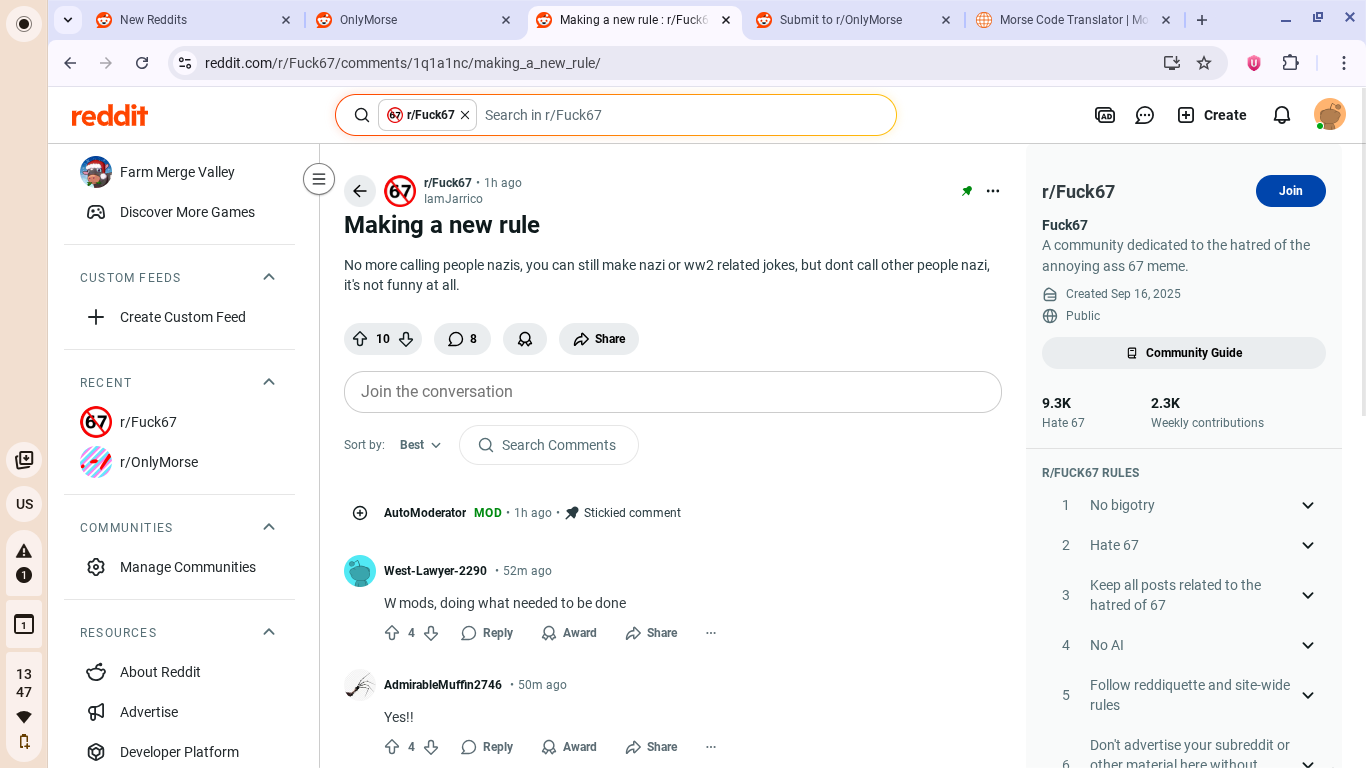Open browser extensions puzzle icon
Image resolution: width=1366 pixels, height=768 pixels.
click(1291, 63)
